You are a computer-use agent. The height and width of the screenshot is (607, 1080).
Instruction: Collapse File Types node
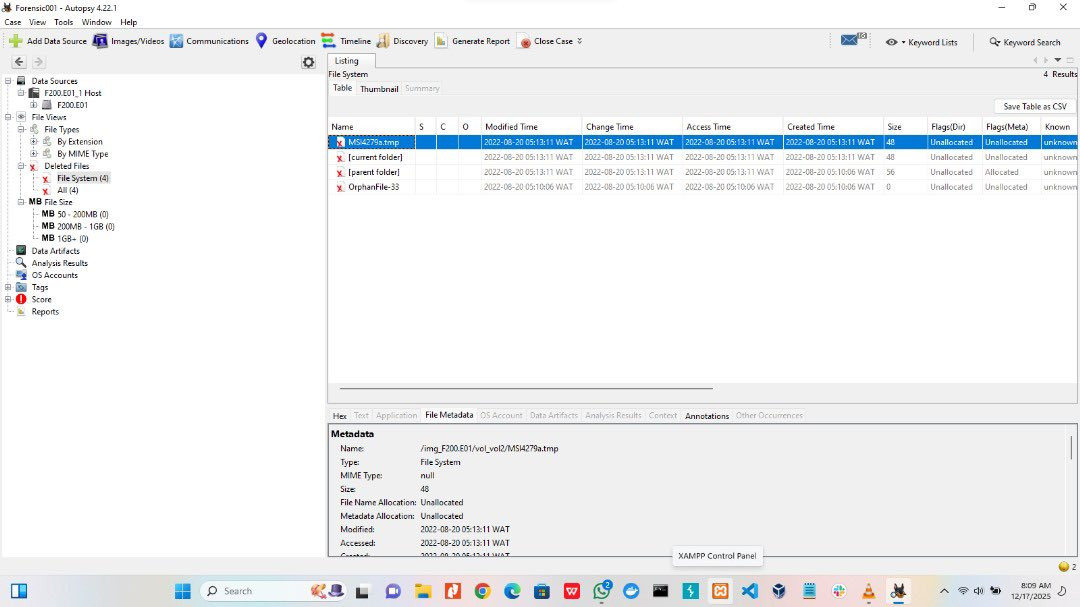click(x=21, y=130)
